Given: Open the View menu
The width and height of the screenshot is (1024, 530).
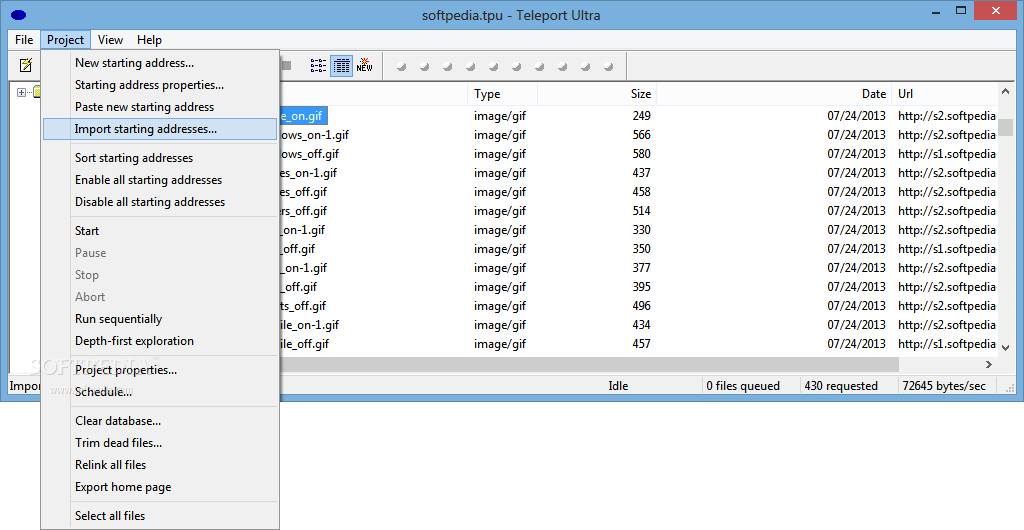Looking at the screenshot, I should (110, 40).
